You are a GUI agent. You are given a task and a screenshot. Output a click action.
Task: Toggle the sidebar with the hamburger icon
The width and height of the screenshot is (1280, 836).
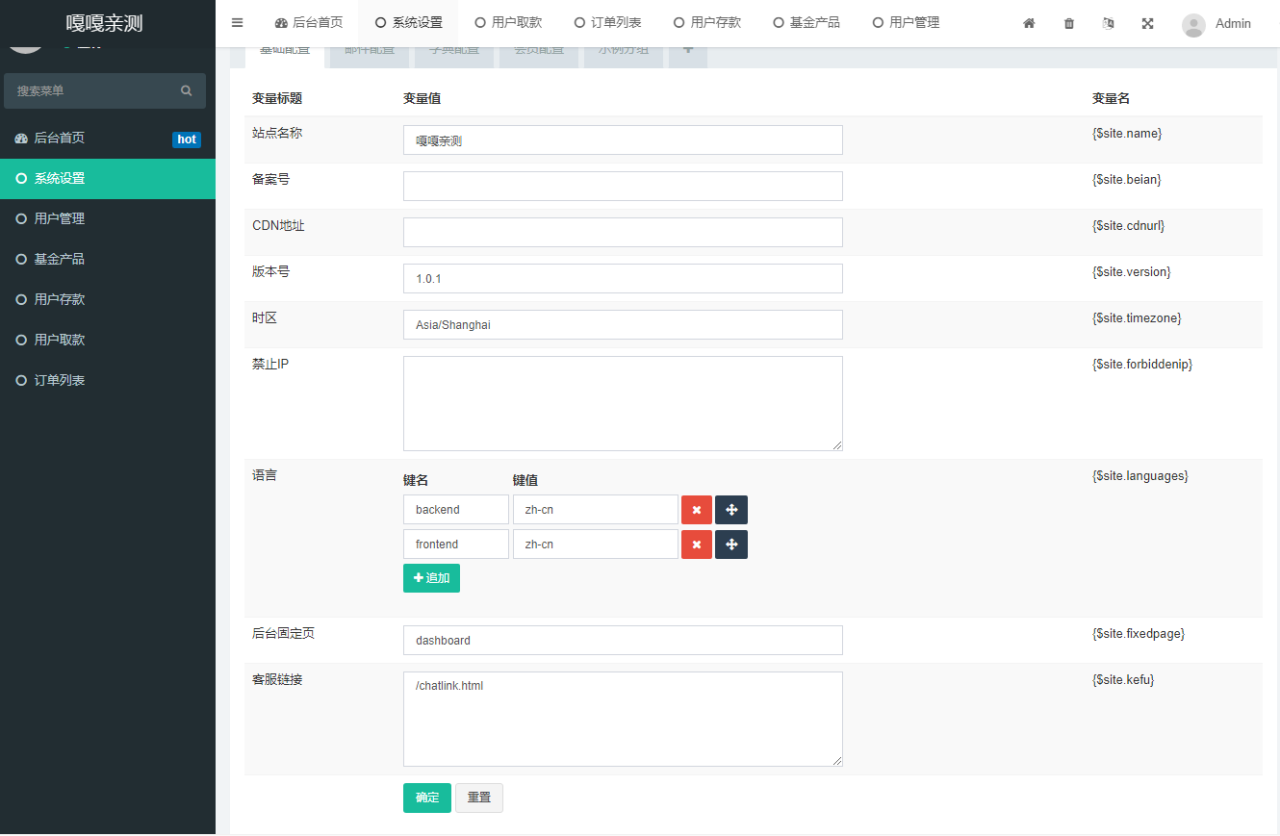(x=237, y=23)
